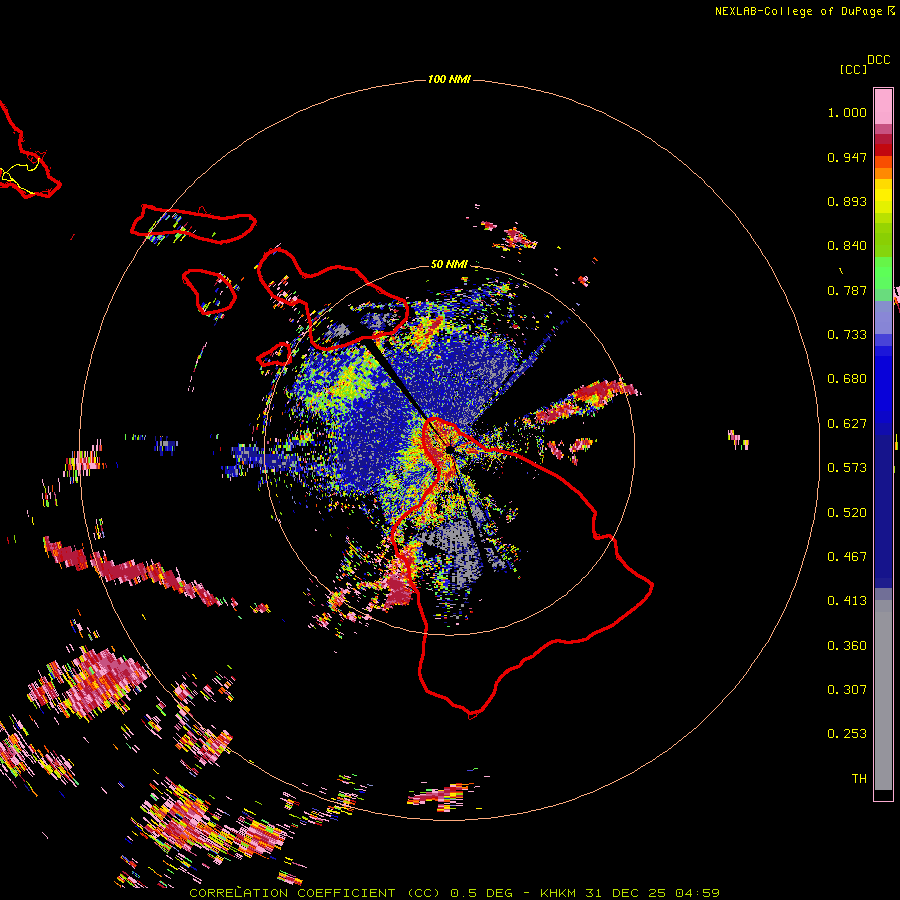Click the 04:59 timestamp in the caption
The width and height of the screenshot is (900, 900).
(697, 893)
